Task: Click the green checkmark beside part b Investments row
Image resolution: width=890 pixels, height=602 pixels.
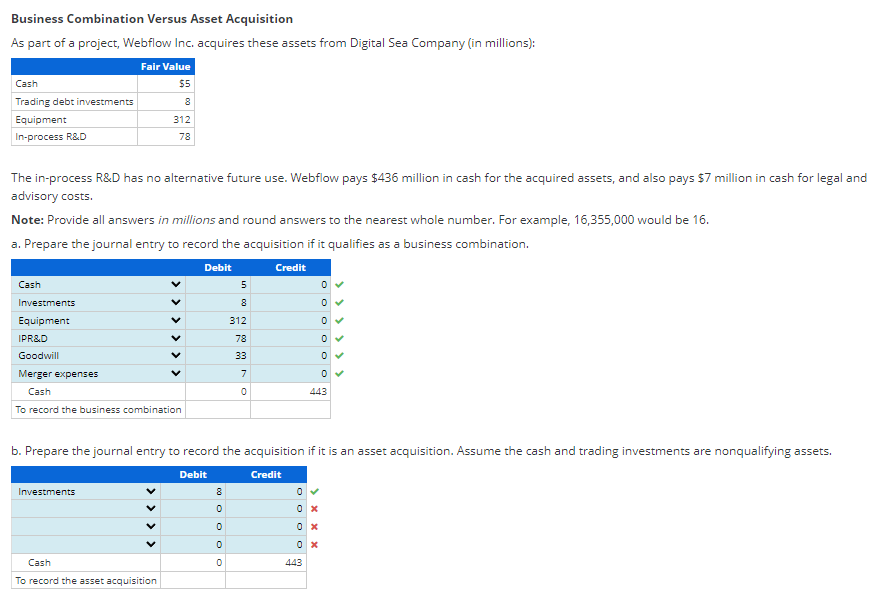Action: 315,491
